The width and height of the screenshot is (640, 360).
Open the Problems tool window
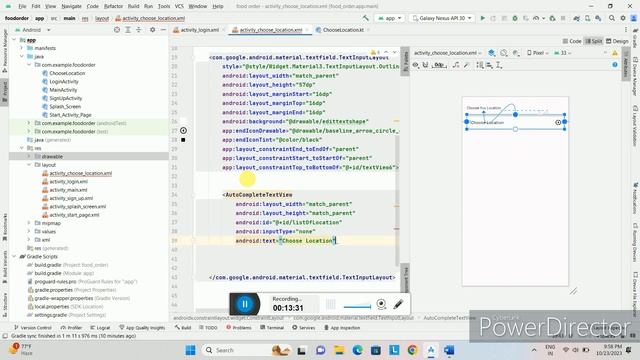(239, 328)
